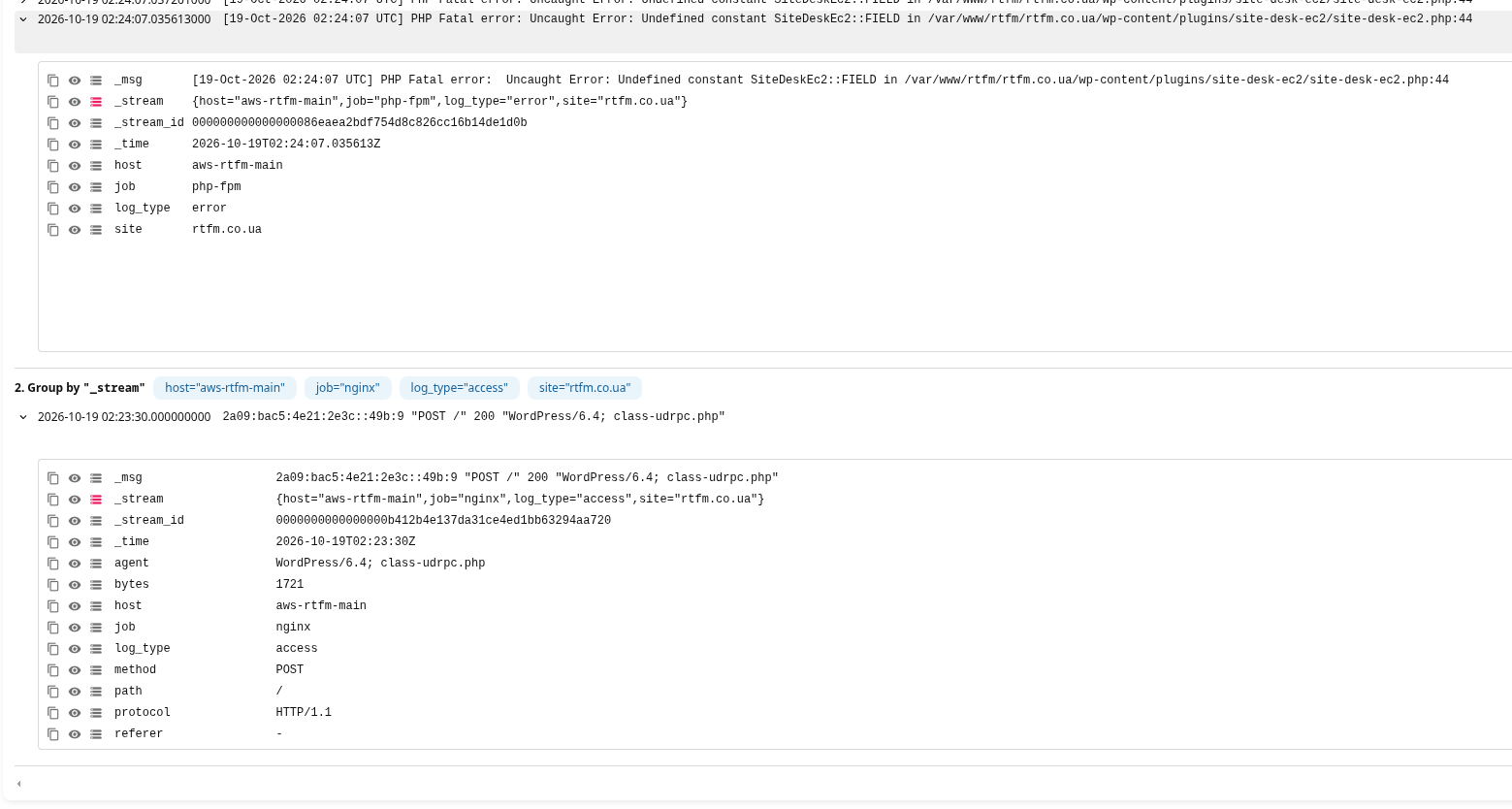This screenshot has width=1512, height=809.
Task: Toggle group-by for the highlighted _stream php-fpm row
Action: [96, 102]
